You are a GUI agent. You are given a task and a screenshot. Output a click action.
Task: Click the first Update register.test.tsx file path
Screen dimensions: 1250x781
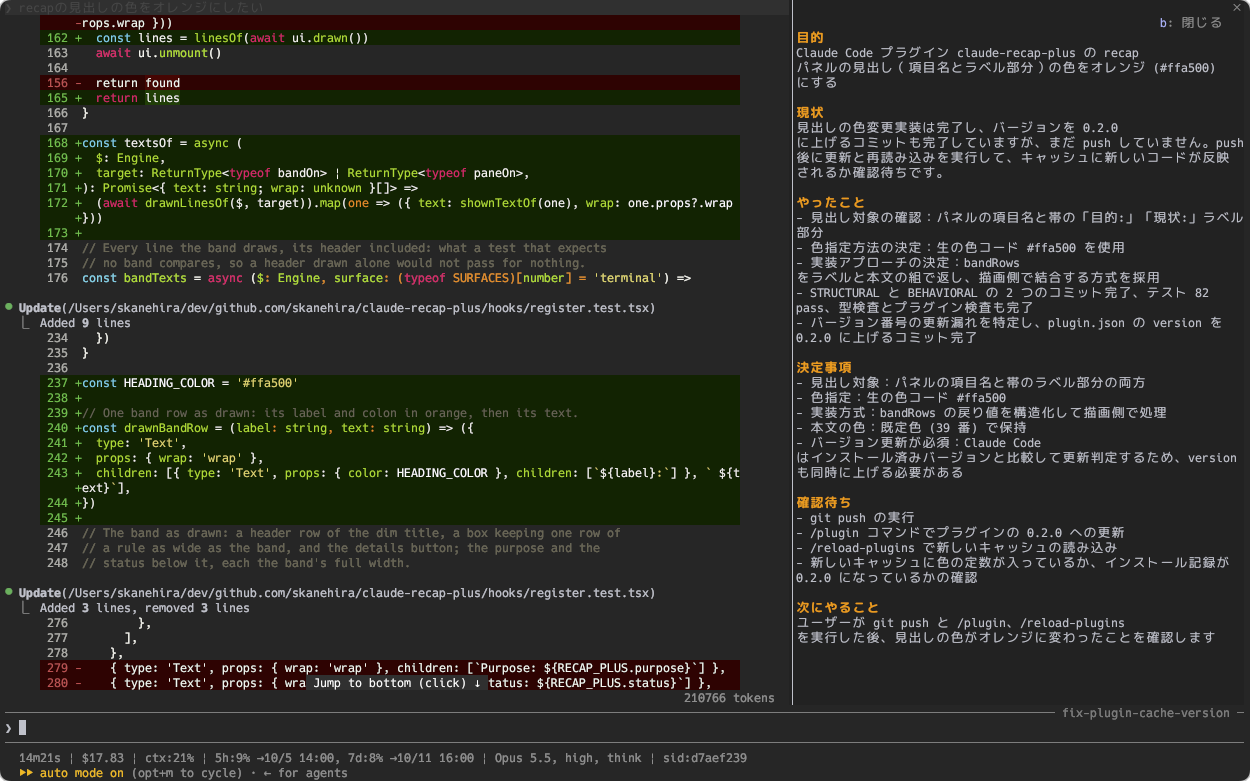(x=358, y=308)
